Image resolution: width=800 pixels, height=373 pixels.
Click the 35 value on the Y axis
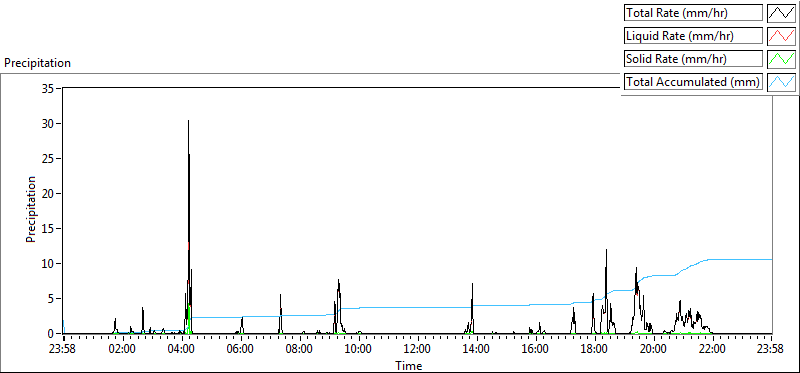pos(48,88)
